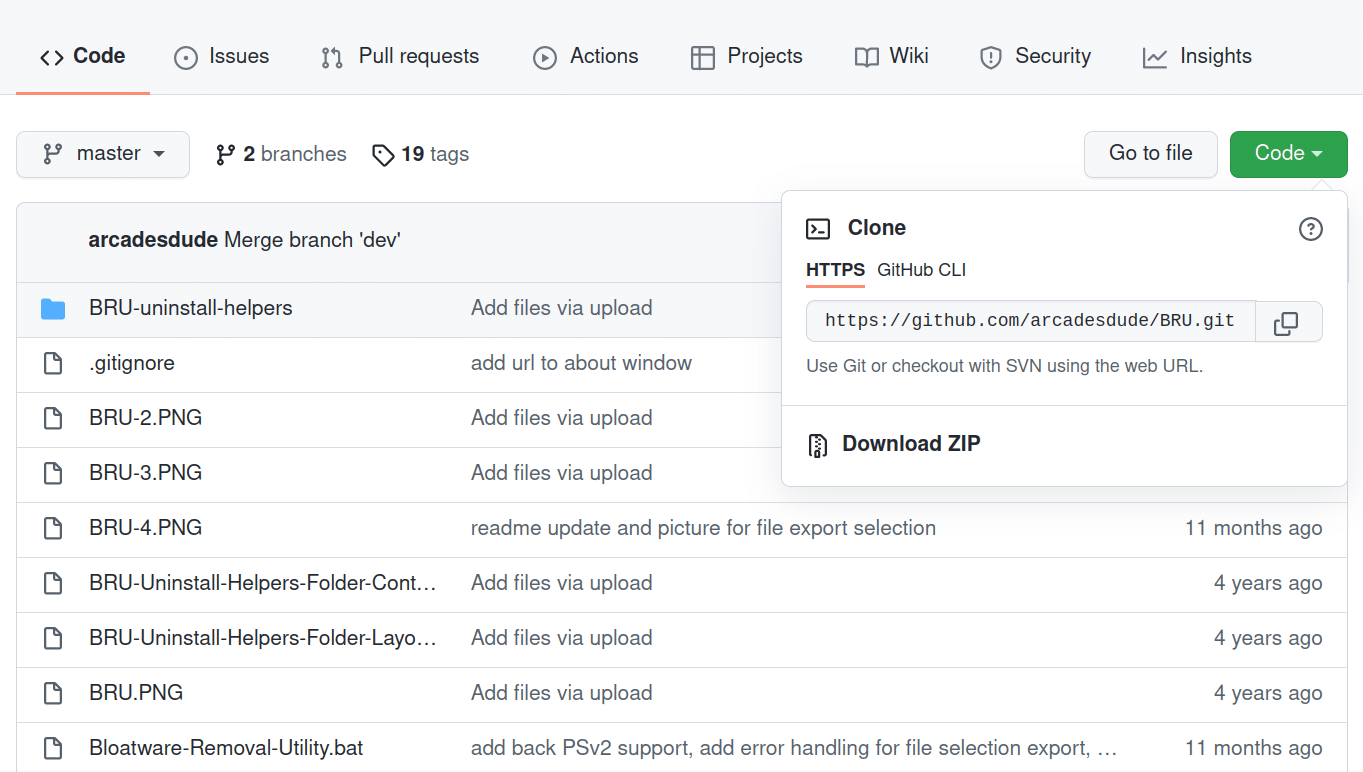The width and height of the screenshot is (1363, 772).
Task: Open 'Add files via upload' commit for BRU-2.PNG
Action: point(561,418)
